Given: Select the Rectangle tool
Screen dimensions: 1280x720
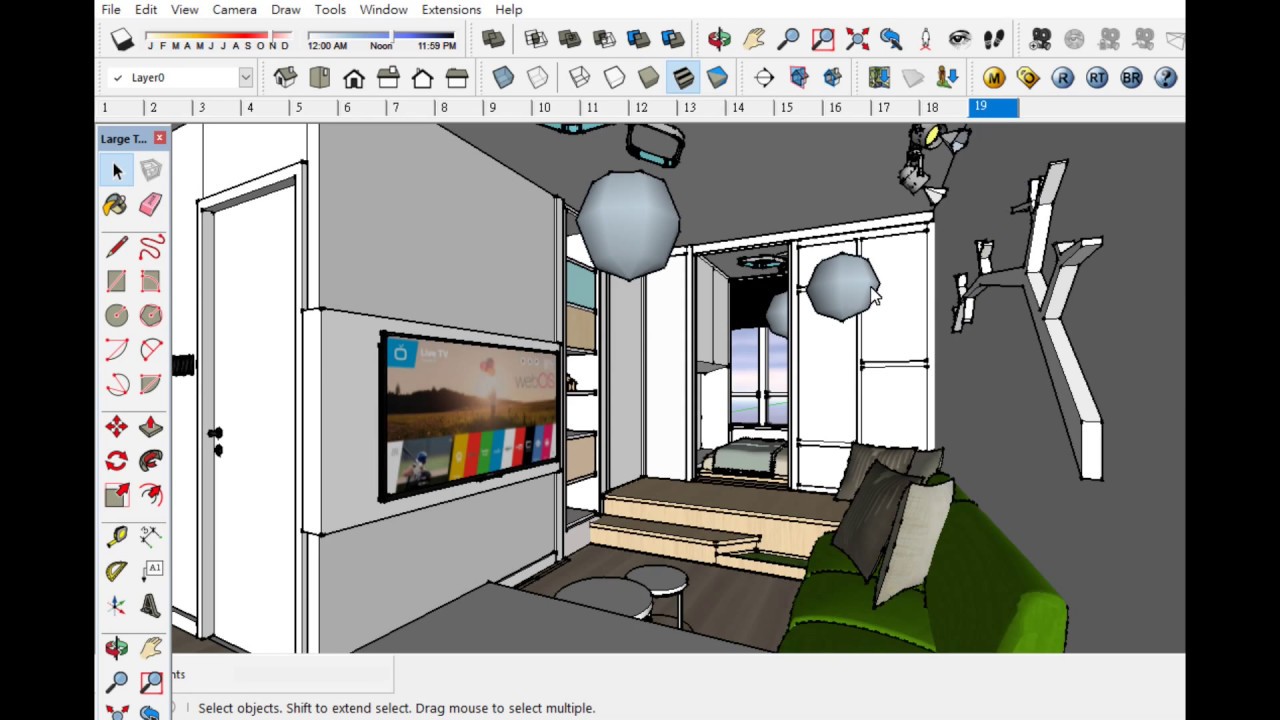Looking at the screenshot, I should [x=116, y=281].
